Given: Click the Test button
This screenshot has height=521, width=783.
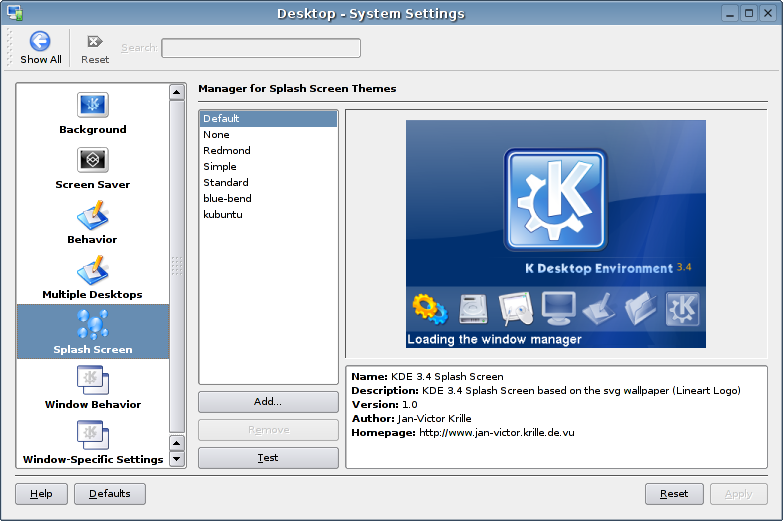Looking at the screenshot, I should (268, 458).
